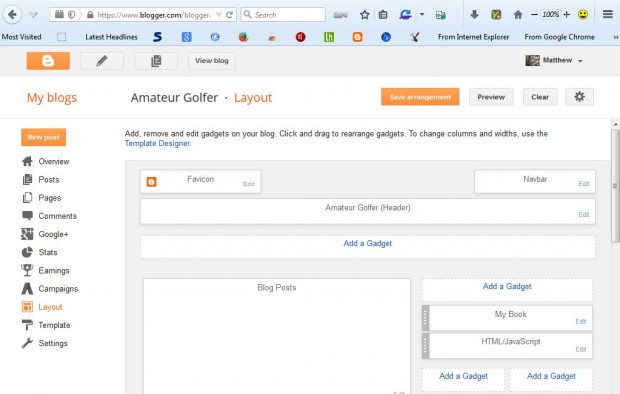This screenshot has width=620, height=394.
Task: Bookmark this page with the star icon
Action: coord(365,15)
